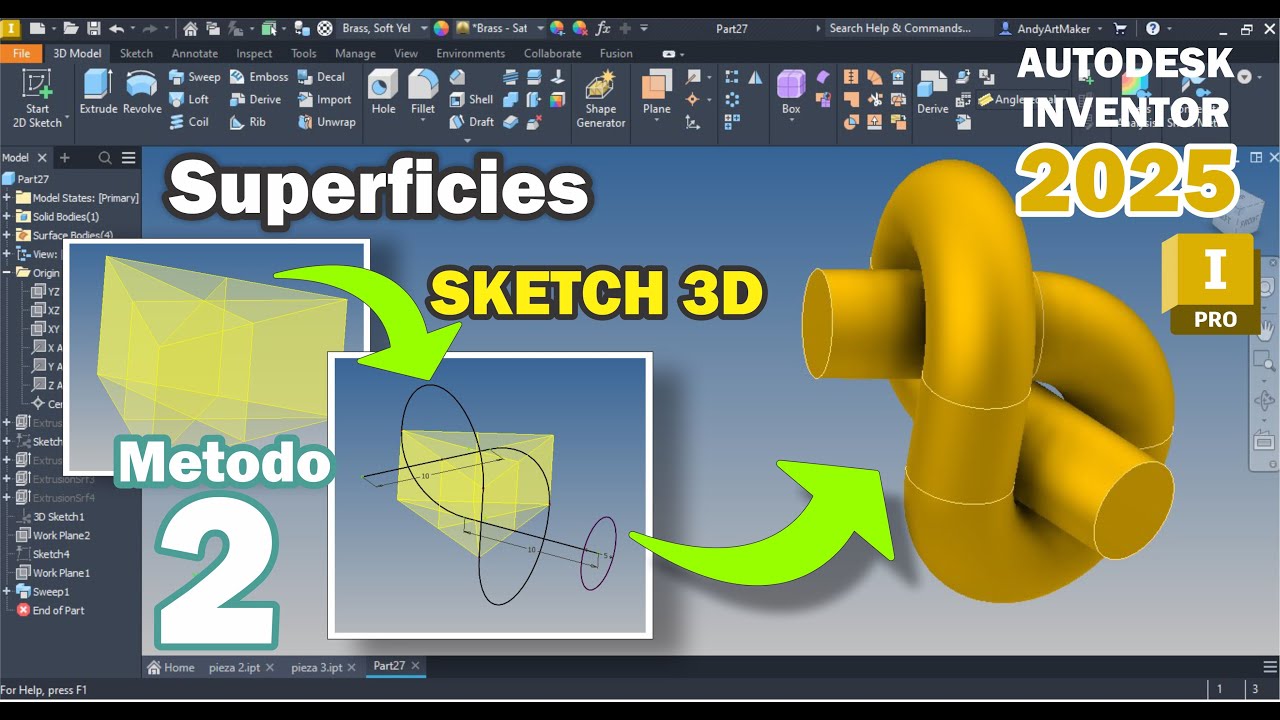The width and height of the screenshot is (1280, 720).
Task: Click the Home view icon in quick access toolbar
Action: coord(190,28)
